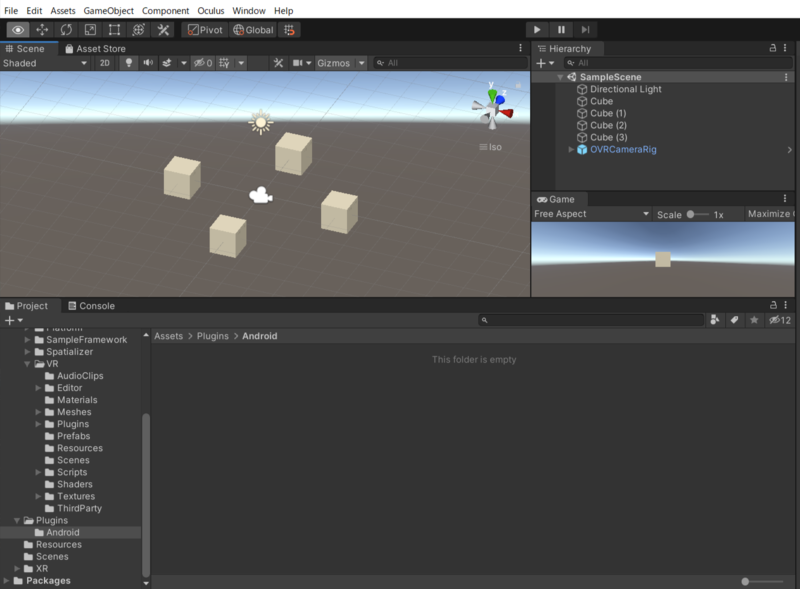800x589 pixels.
Task: Toggle Gizmos in Scene view
Action: [x=334, y=63]
